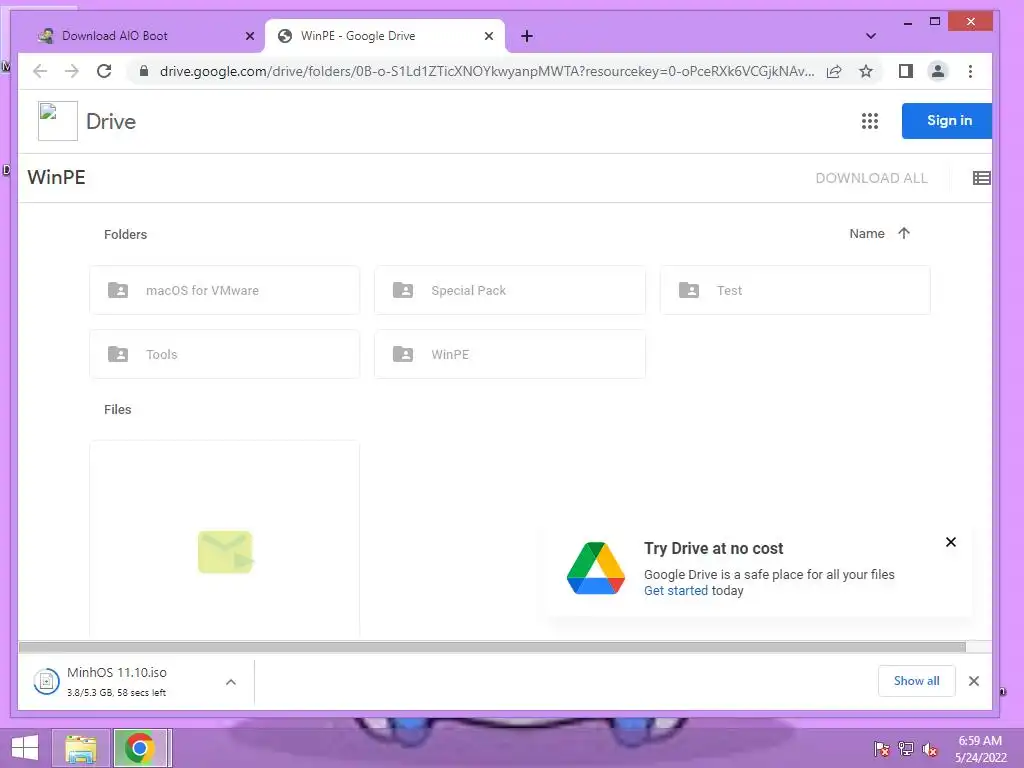Click the horizontal scrollbar
Viewport: 1024px width, 768px height.
pos(492,647)
